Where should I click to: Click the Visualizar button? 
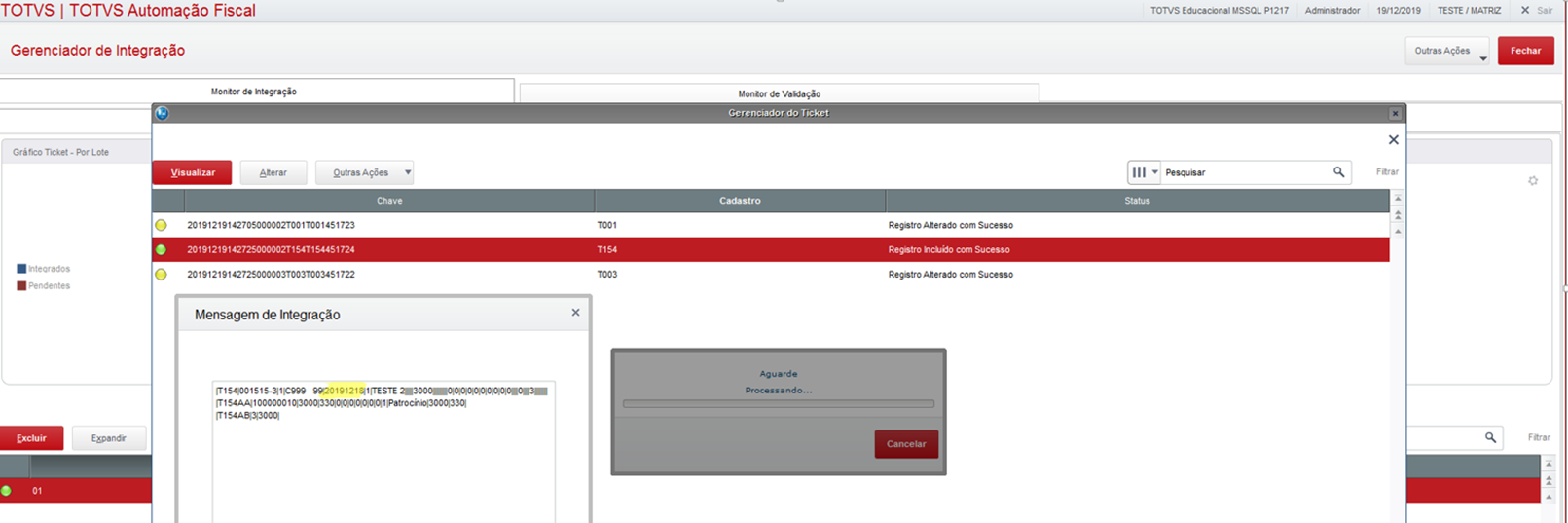tap(193, 172)
